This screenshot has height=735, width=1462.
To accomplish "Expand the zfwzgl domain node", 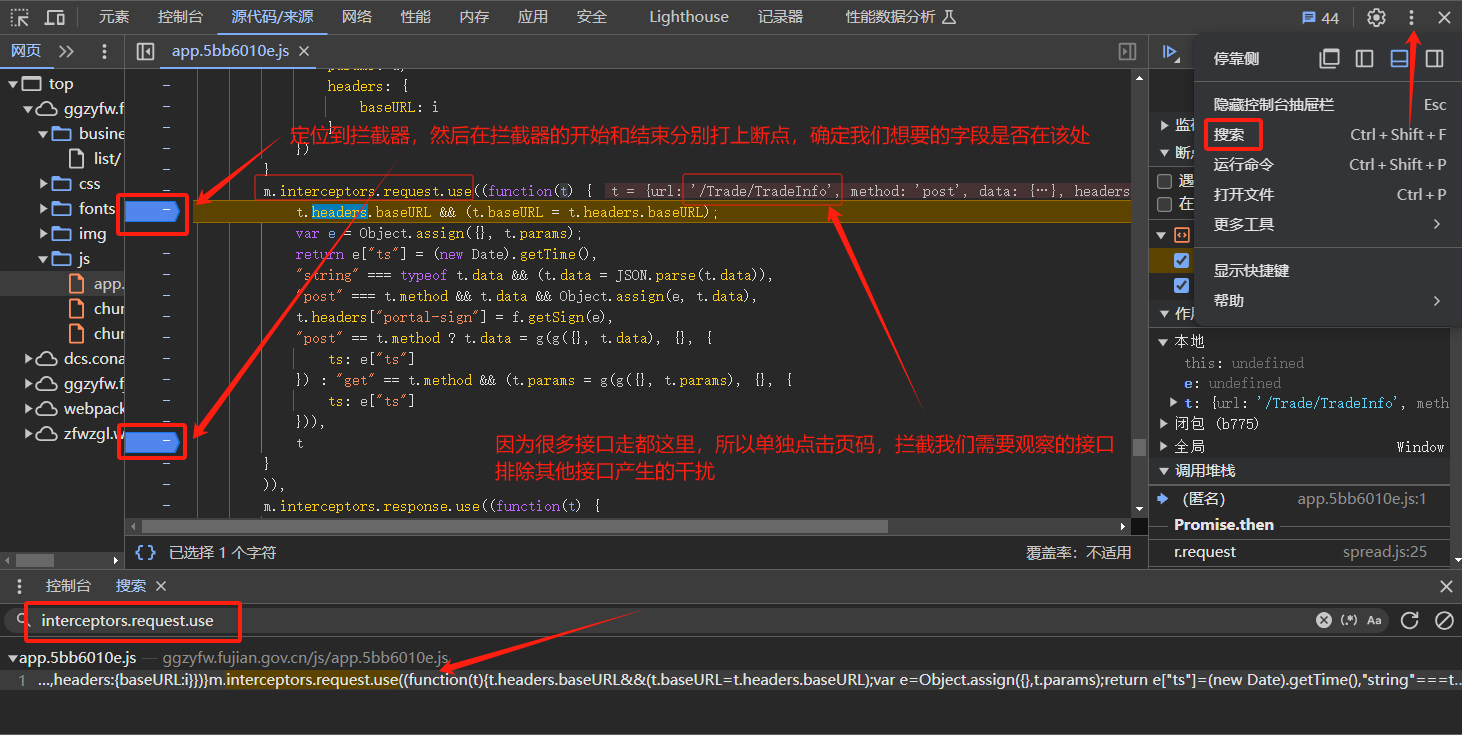I will click(29, 434).
